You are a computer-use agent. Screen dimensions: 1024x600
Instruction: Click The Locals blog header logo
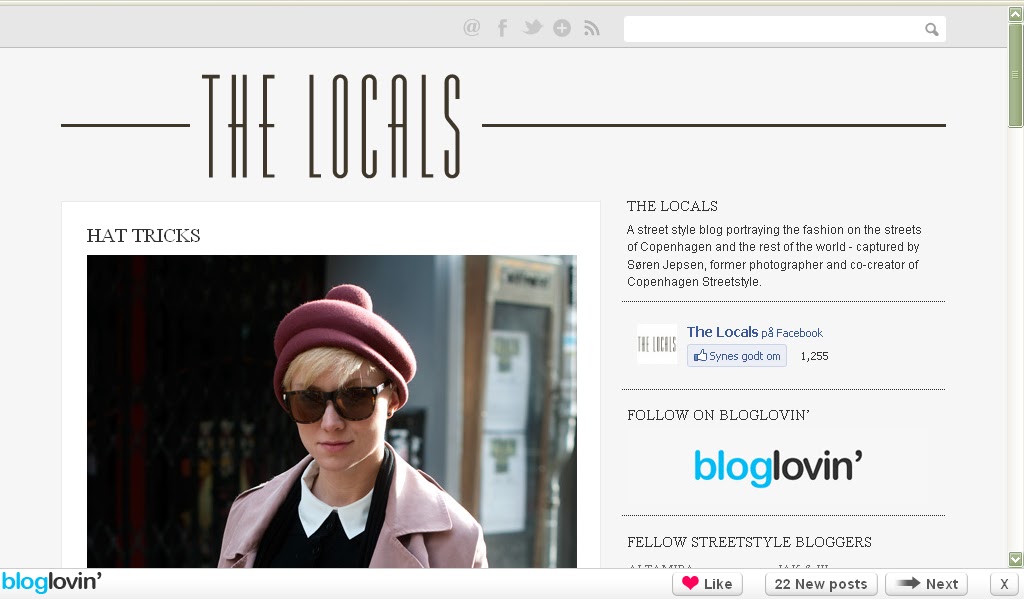click(331, 126)
